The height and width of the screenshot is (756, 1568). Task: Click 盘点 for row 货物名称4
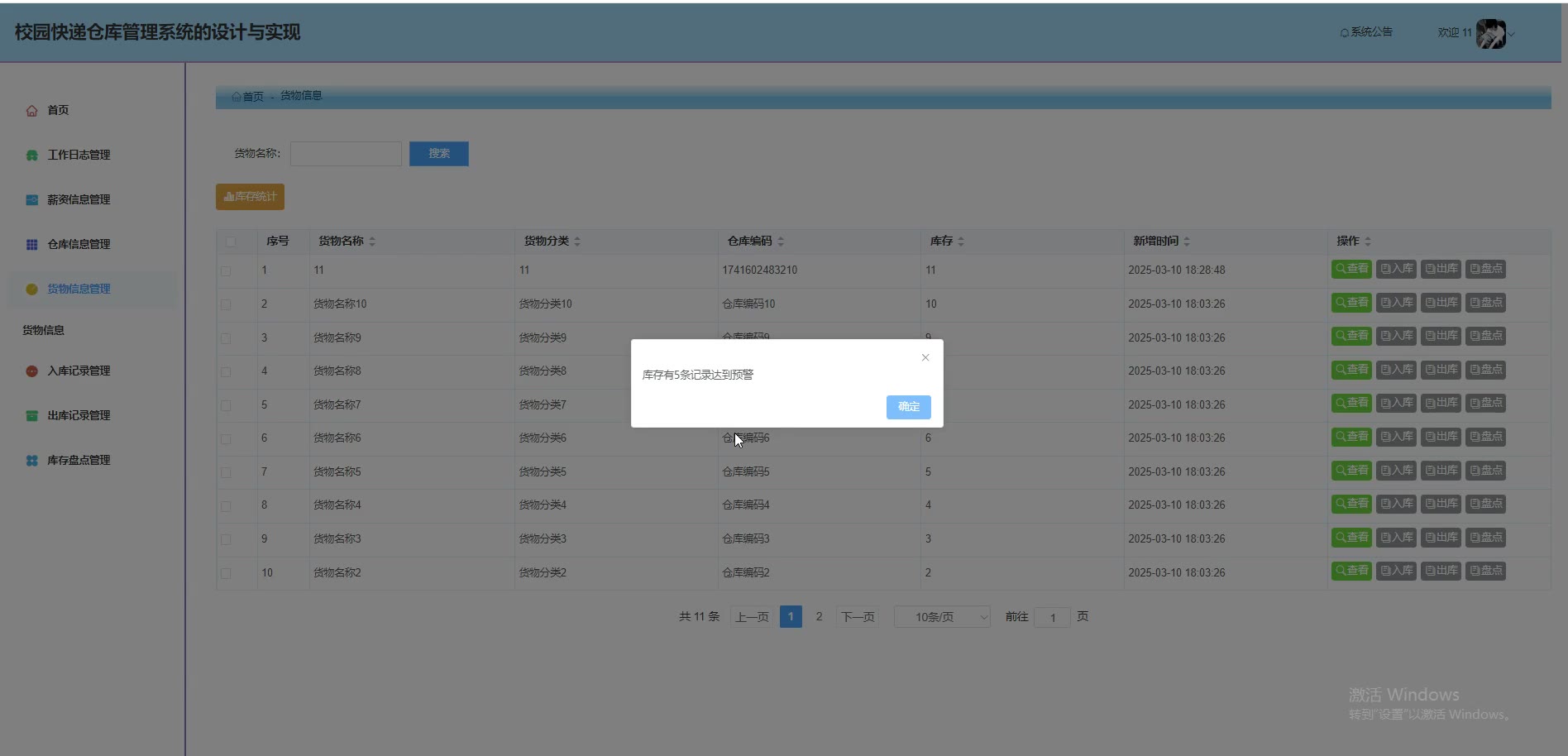[x=1485, y=504]
